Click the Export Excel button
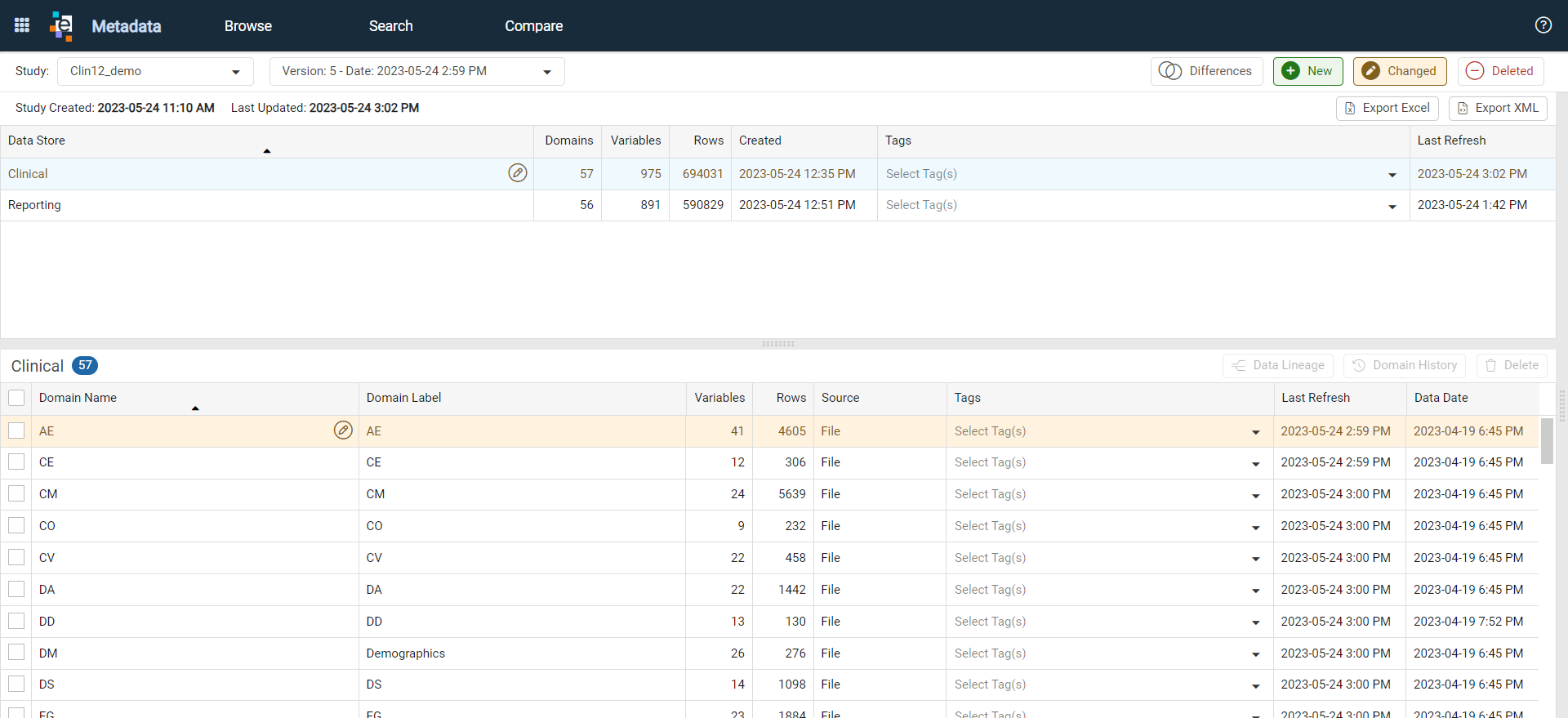Image resolution: width=1568 pixels, height=718 pixels. (1388, 108)
